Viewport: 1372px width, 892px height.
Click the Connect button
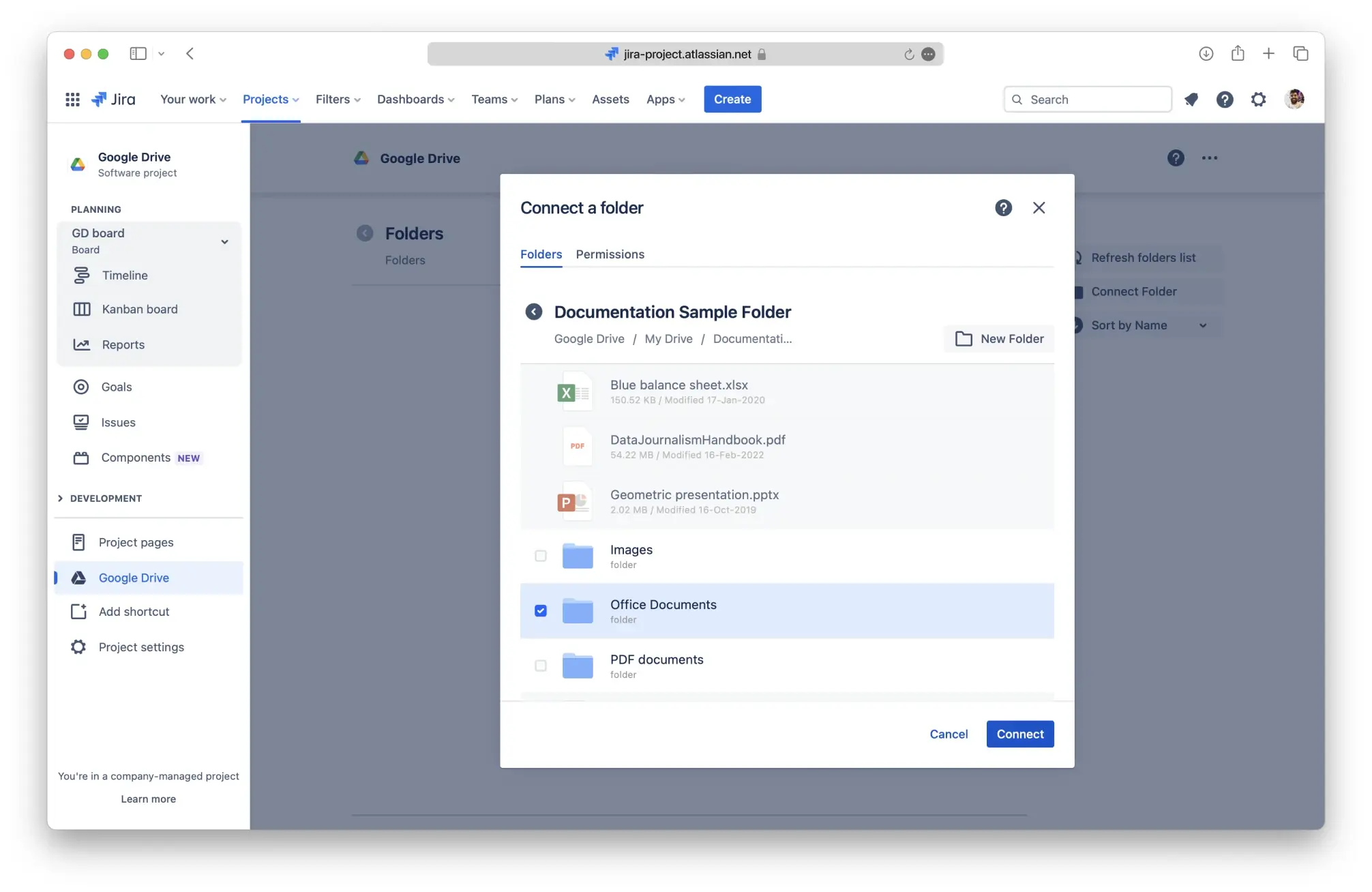(1019, 734)
